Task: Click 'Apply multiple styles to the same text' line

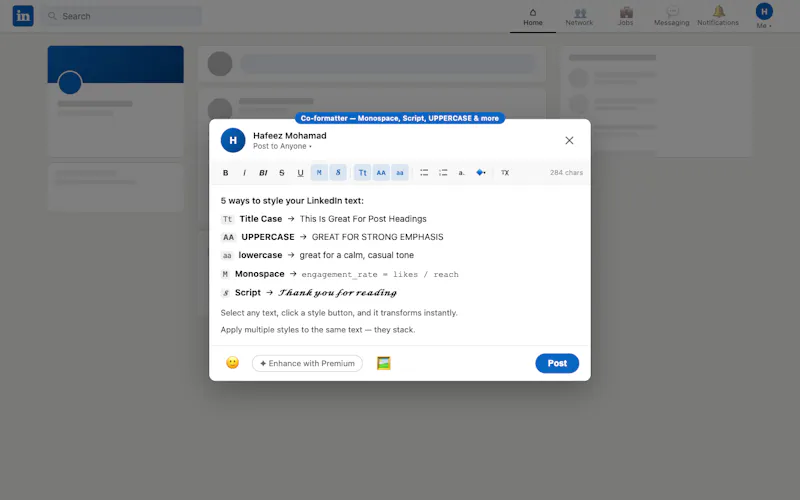Action: click(318, 330)
